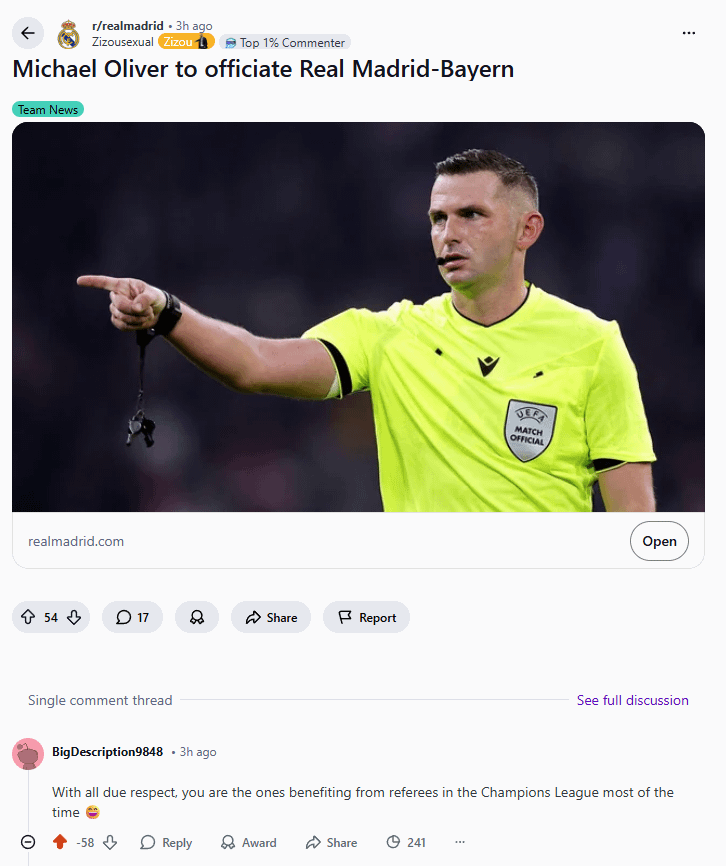726x866 pixels.
Task: Upvote the Michael Oliver post
Action: [28, 618]
